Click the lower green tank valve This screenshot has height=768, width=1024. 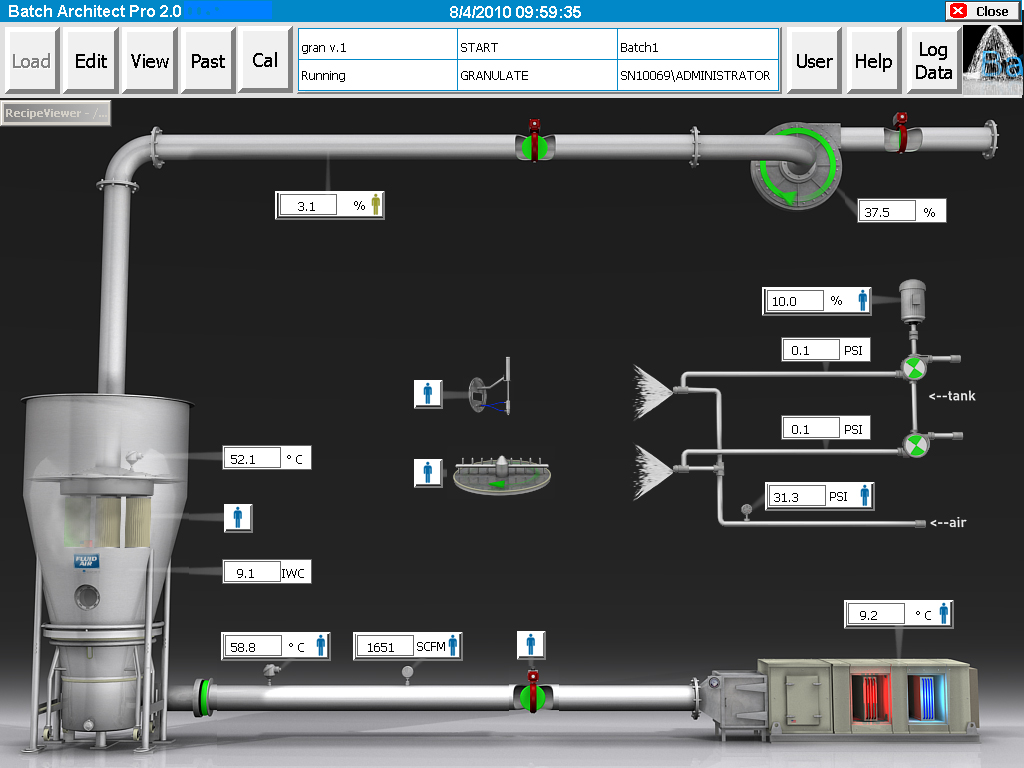click(916, 445)
